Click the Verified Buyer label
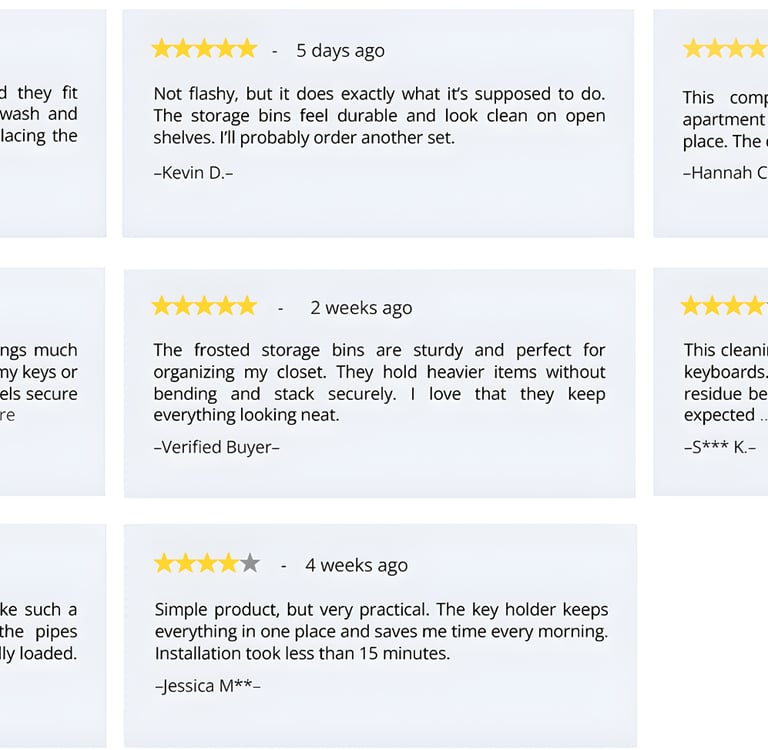 click(216, 447)
